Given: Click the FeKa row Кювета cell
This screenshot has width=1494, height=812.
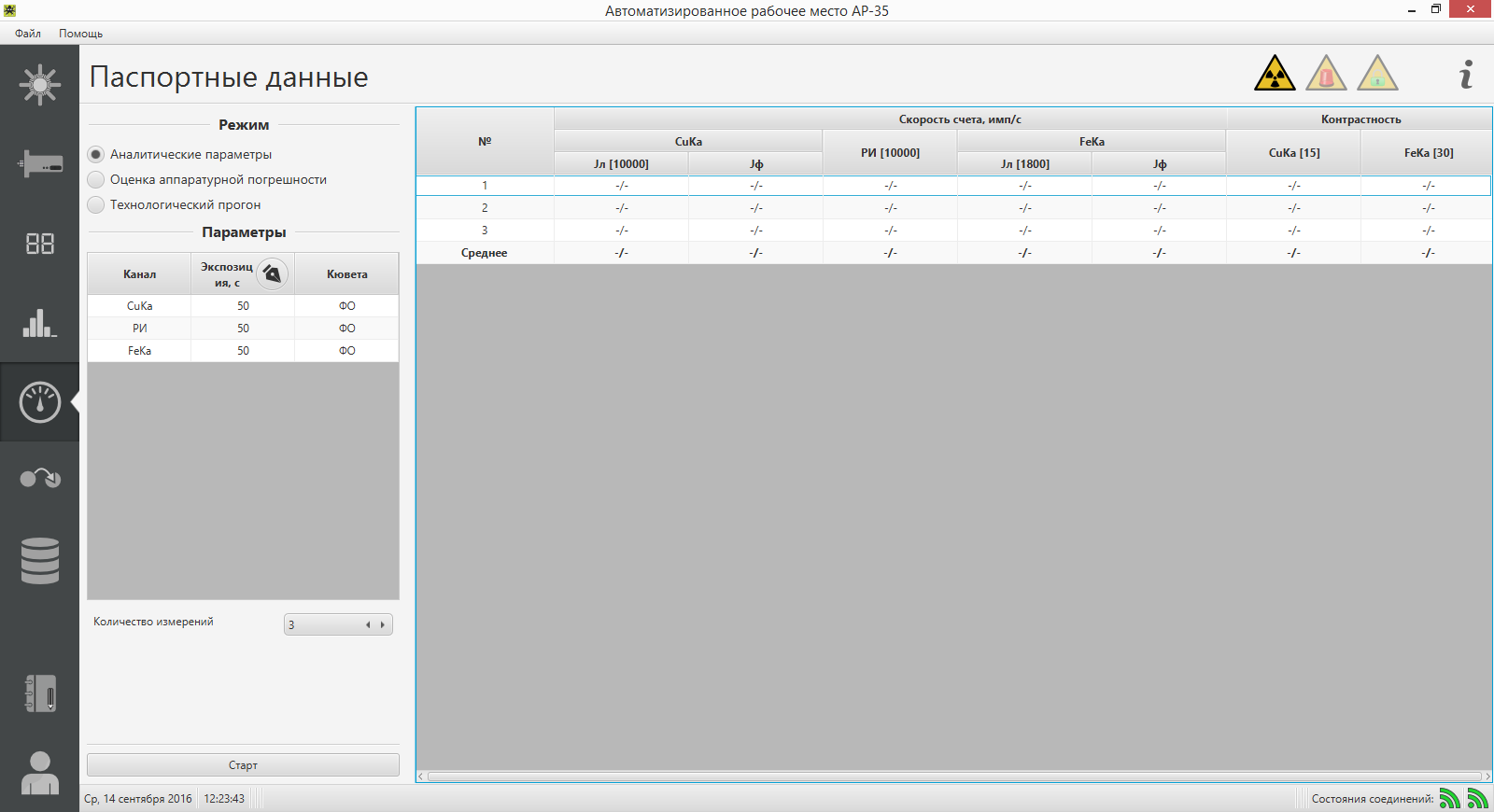Looking at the screenshot, I should (346, 351).
